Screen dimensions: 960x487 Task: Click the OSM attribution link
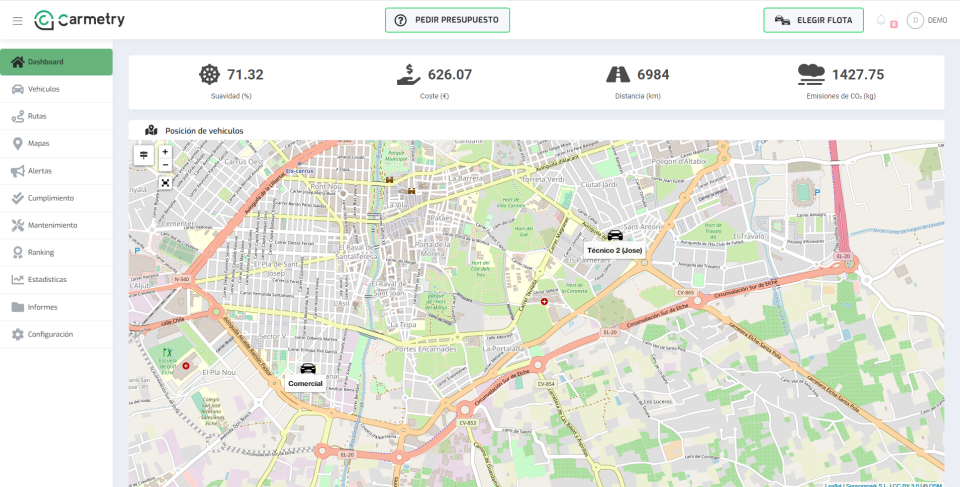[935, 485]
